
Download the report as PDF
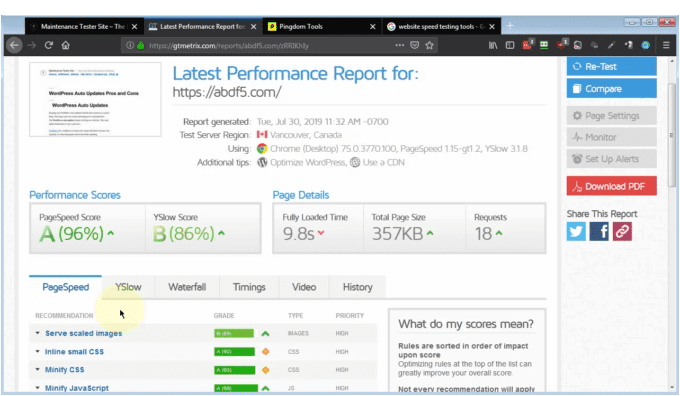tap(611, 187)
